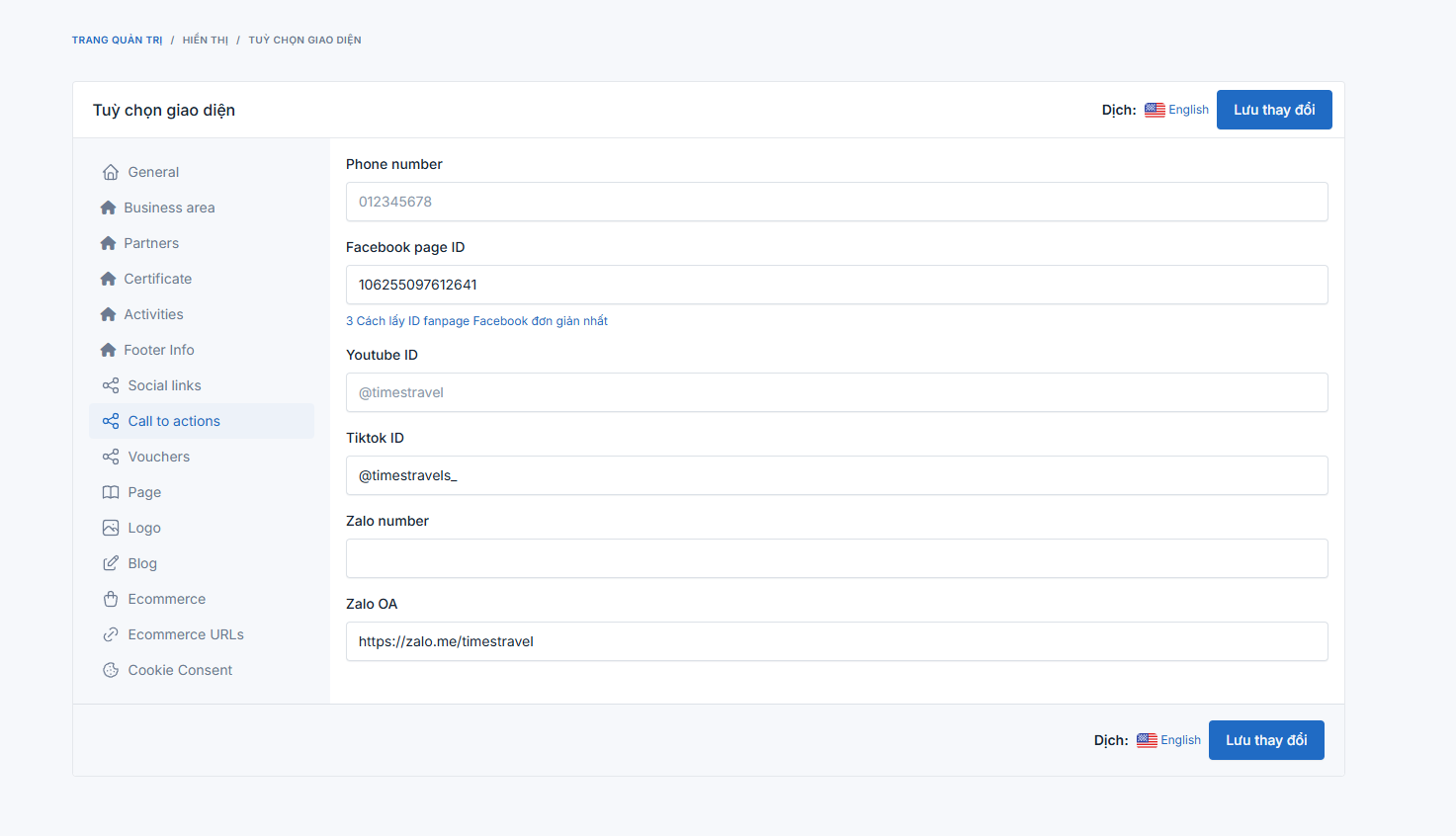This screenshot has height=836, width=1456.
Task: Choose English translation link in header
Action: 1188,110
